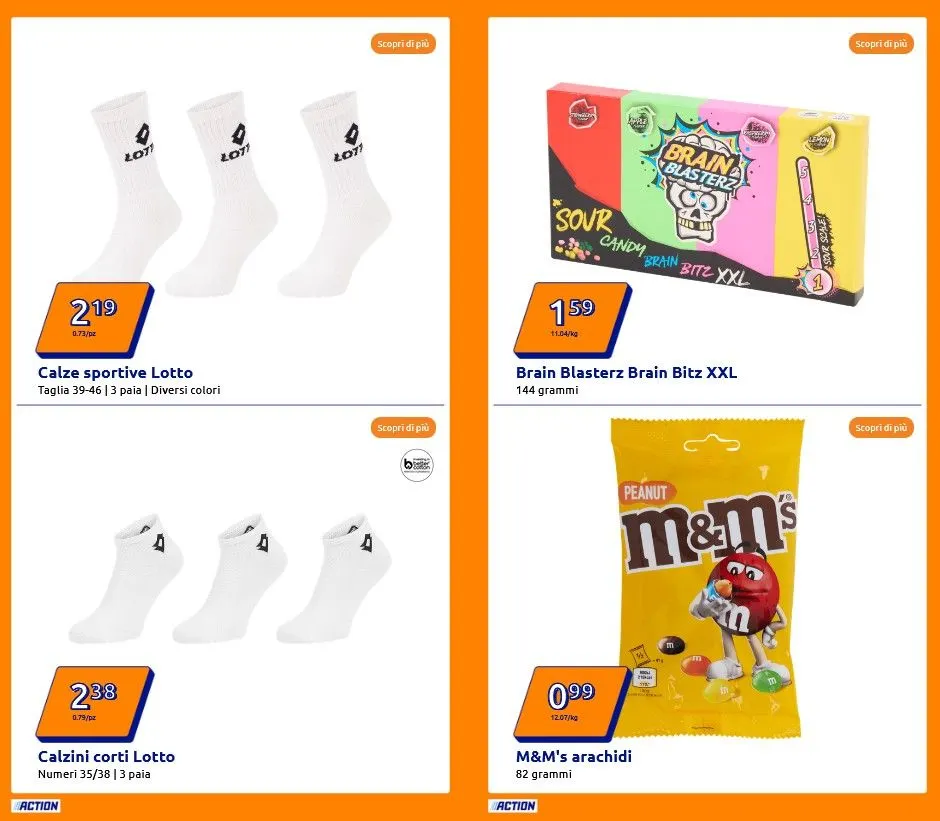This screenshot has height=821, width=940.
Task: Open the Calze sportive Lotto title link
Action: point(115,372)
